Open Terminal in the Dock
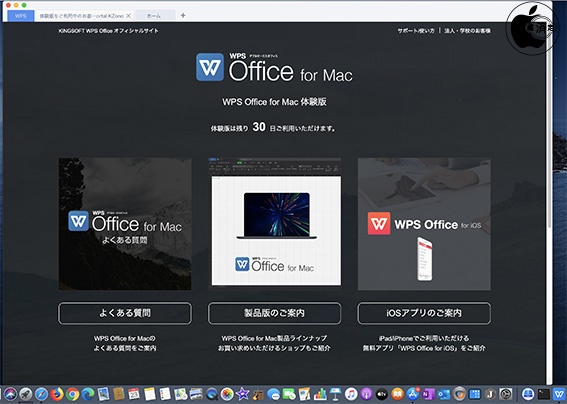Viewport: 567px width, 404px height. (x=543, y=394)
